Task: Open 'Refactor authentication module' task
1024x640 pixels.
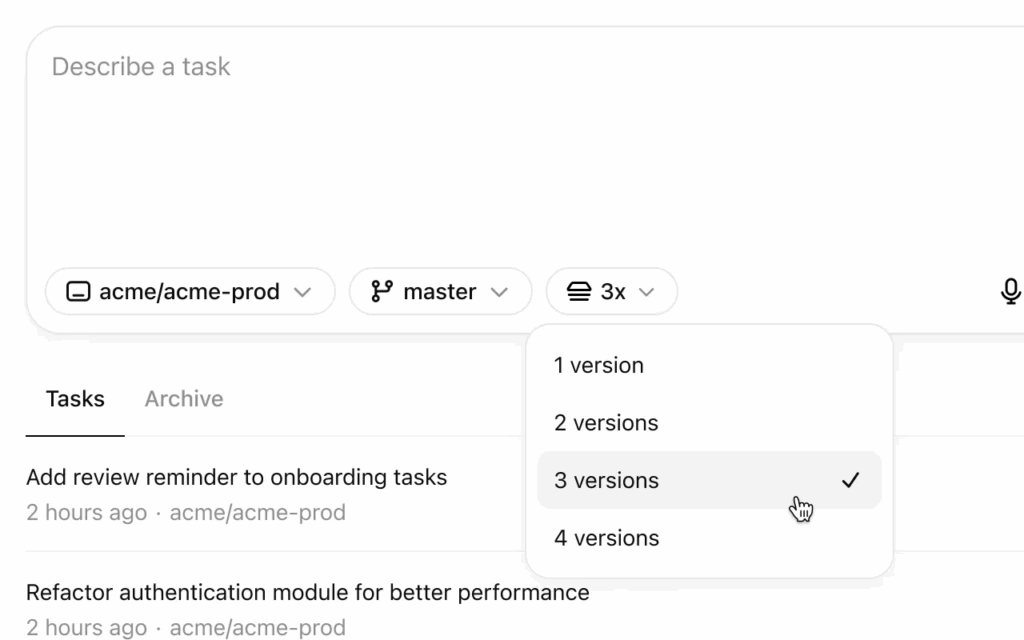Action: click(308, 592)
